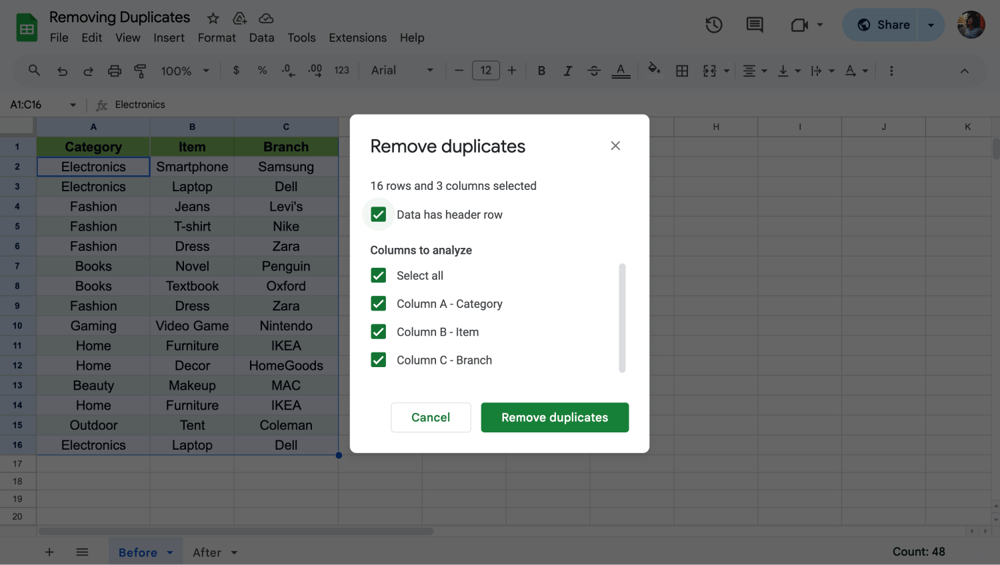This screenshot has height=565, width=1000.
Task: Click the font size input field
Action: pyautogui.click(x=485, y=71)
